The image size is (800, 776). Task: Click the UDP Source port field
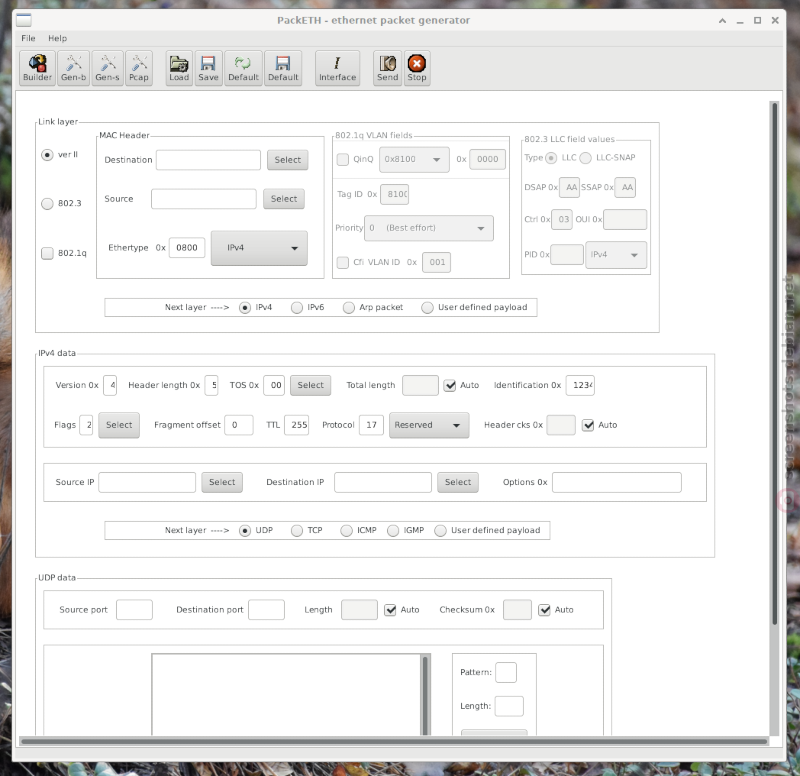[134, 610]
